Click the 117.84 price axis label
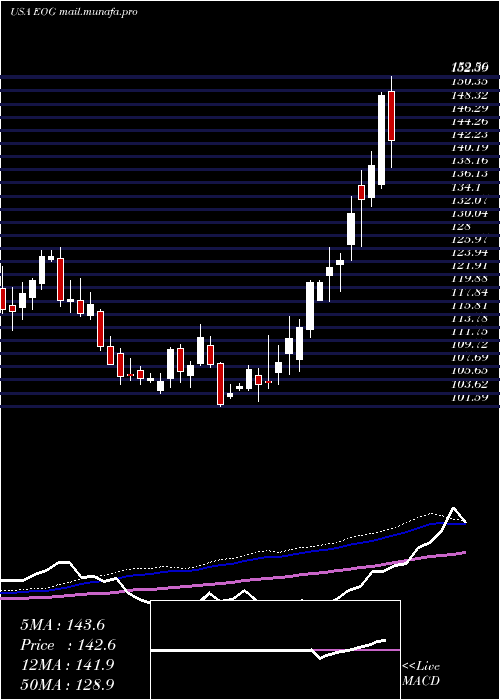This screenshot has height=700, width=500. 469,292
